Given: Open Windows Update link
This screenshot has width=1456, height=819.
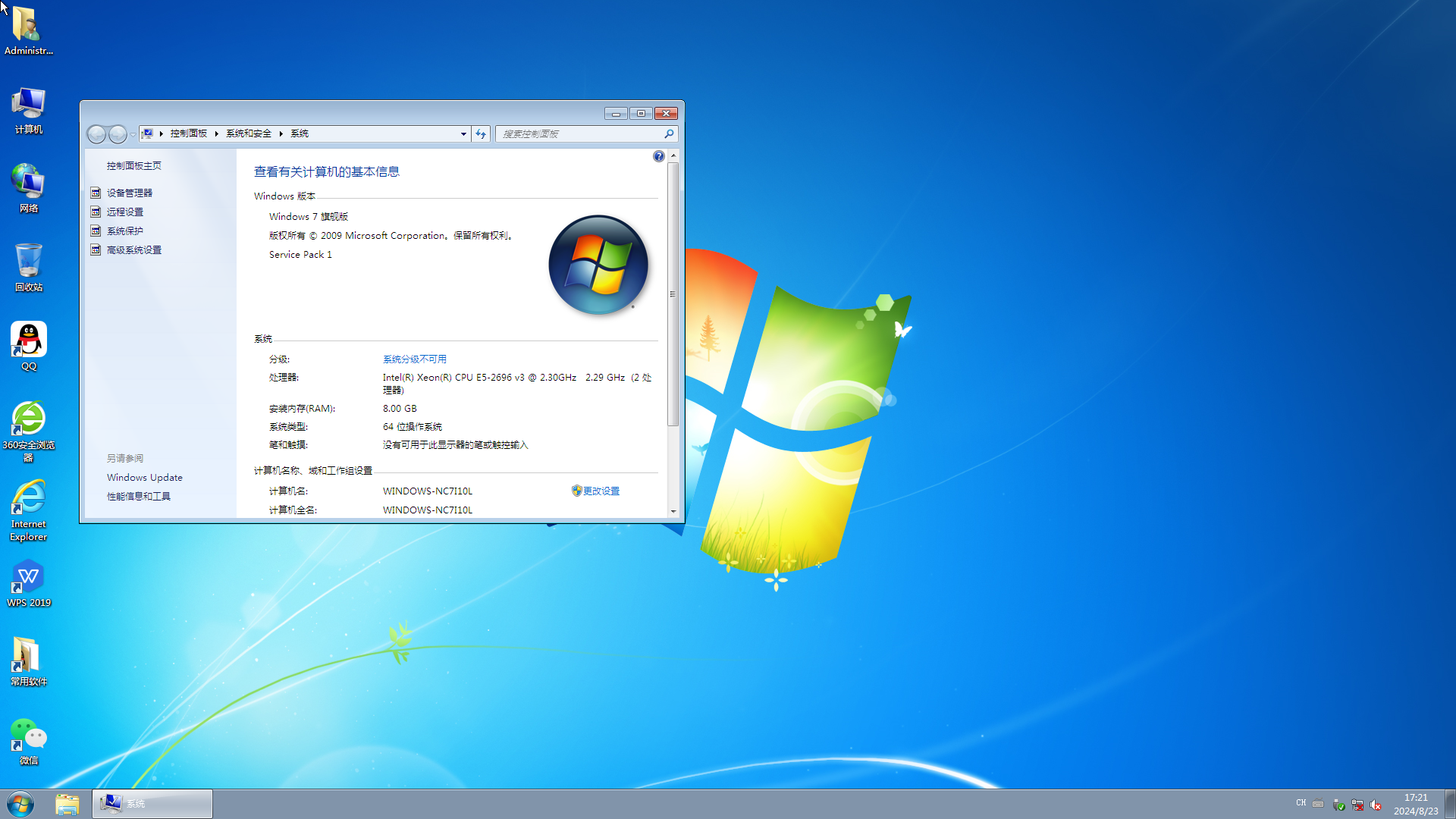Looking at the screenshot, I should click(145, 477).
